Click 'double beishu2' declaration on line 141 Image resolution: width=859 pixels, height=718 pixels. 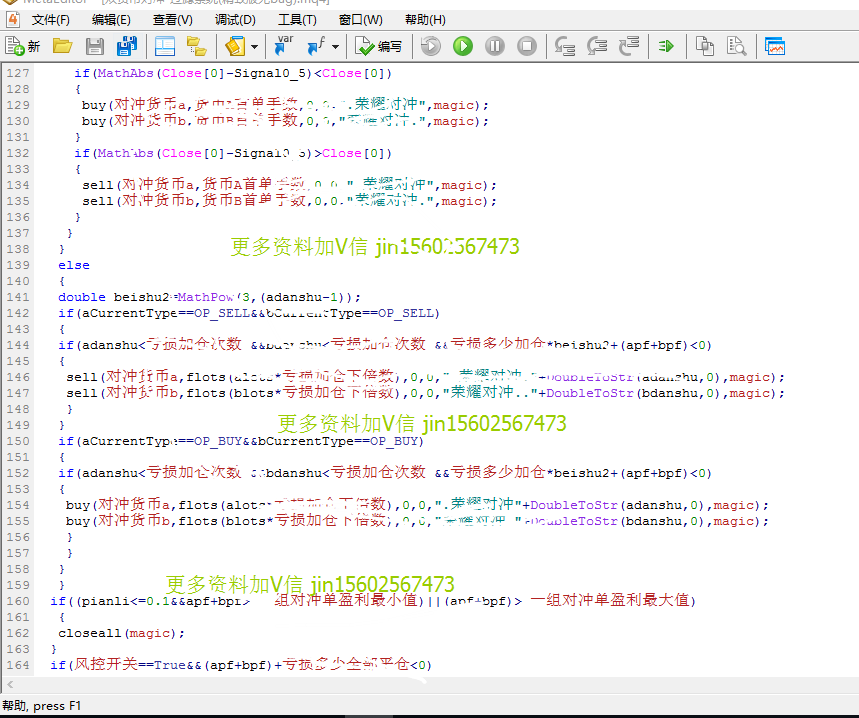(114, 297)
